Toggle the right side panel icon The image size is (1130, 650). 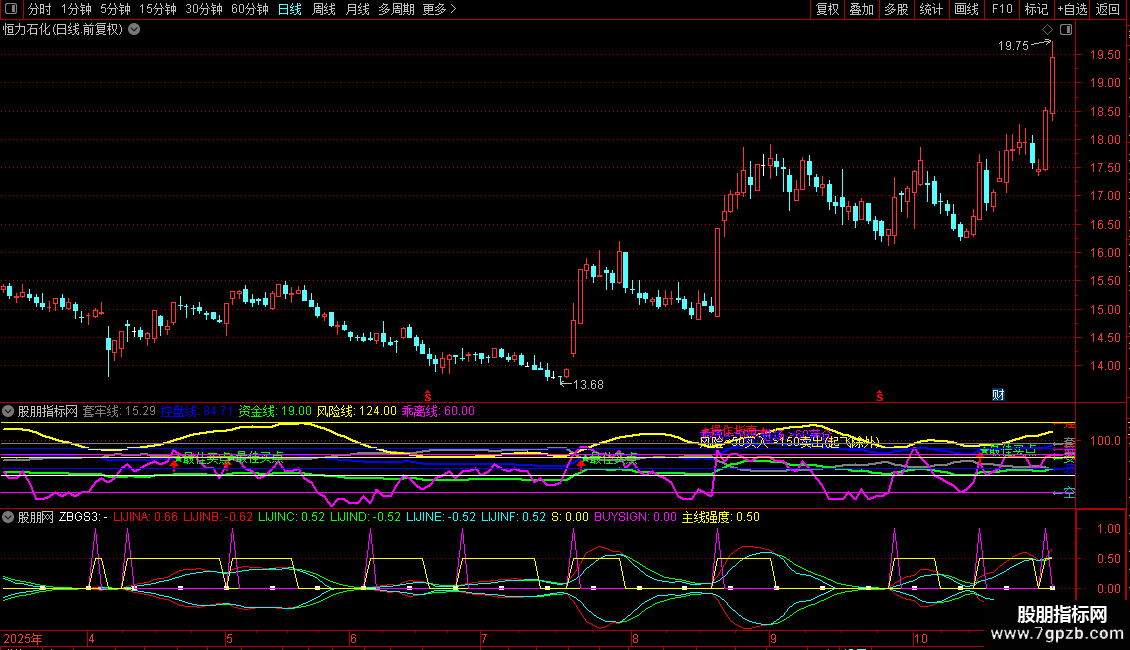(1065, 30)
